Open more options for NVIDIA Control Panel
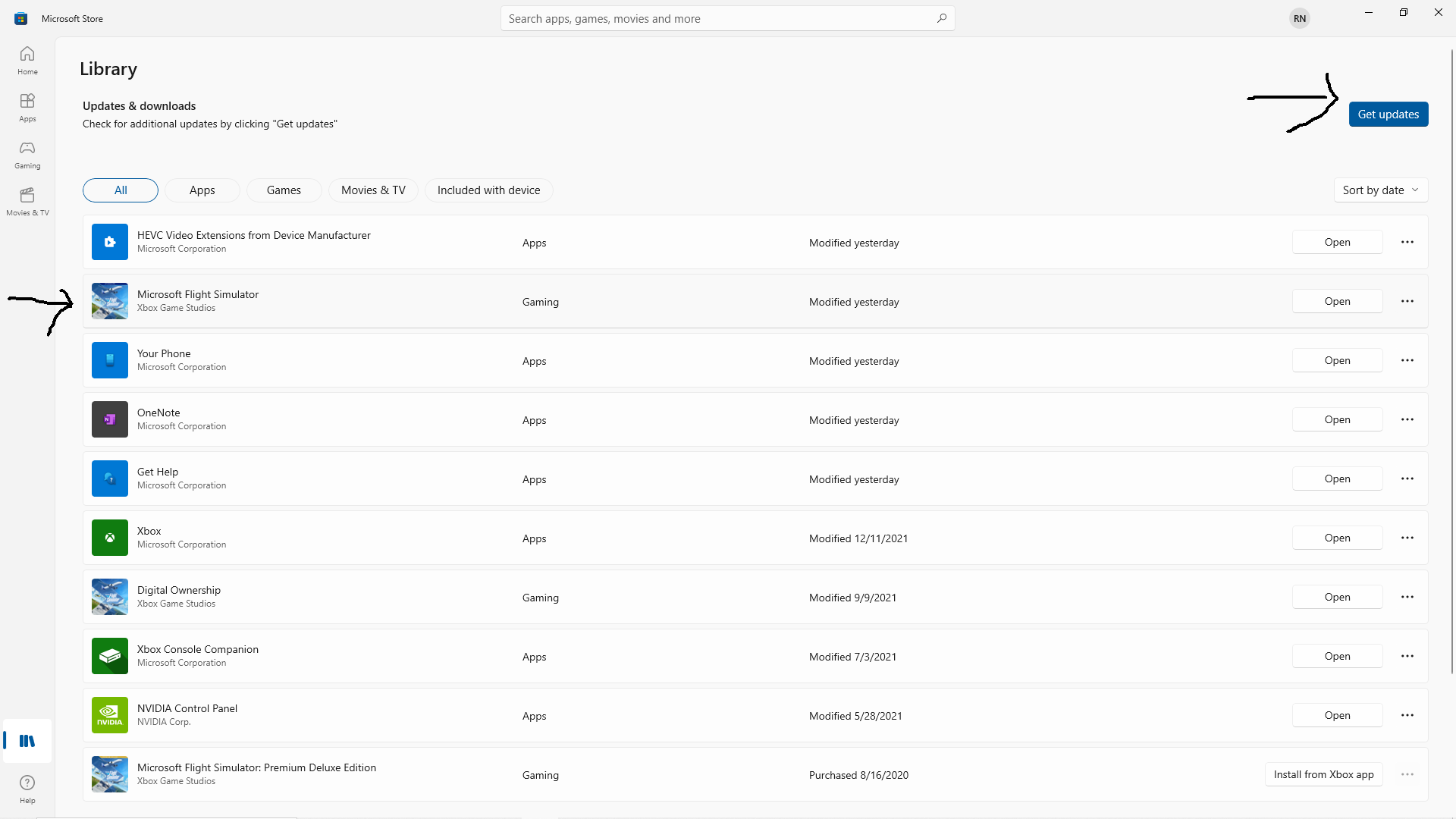This screenshot has width=1456, height=819. (1407, 715)
